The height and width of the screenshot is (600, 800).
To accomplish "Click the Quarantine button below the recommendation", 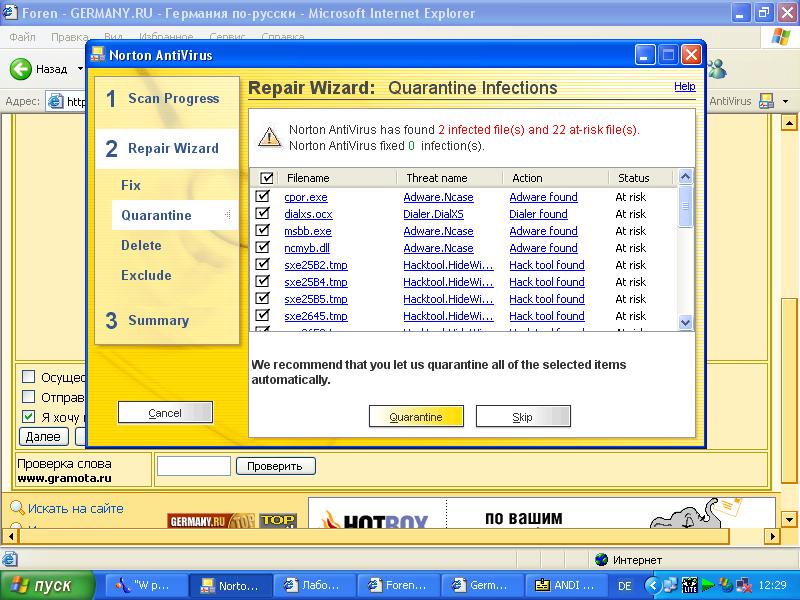I will pyautogui.click(x=416, y=416).
